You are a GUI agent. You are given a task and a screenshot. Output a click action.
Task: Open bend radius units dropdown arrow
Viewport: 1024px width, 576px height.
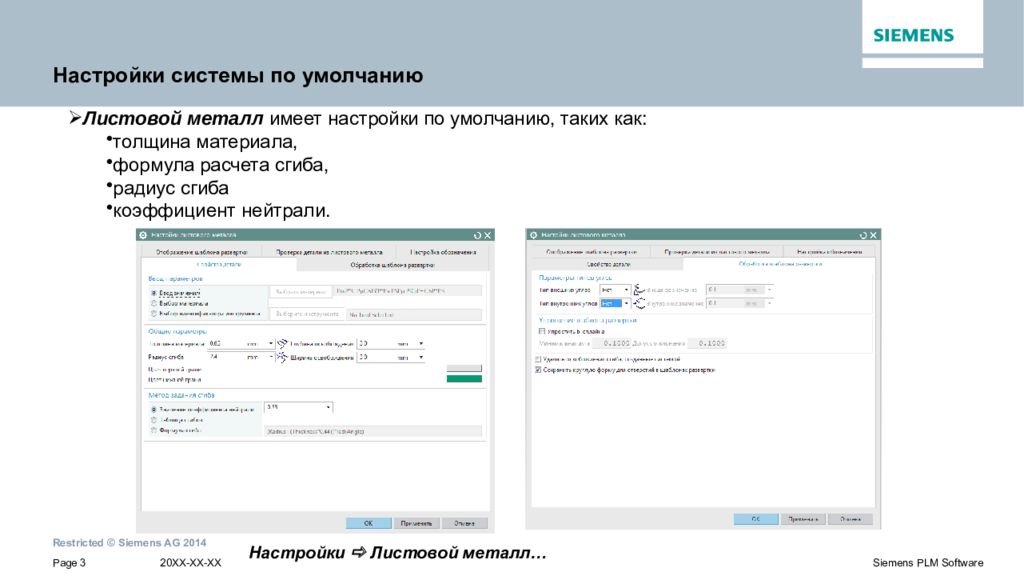pyautogui.click(x=270, y=357)
